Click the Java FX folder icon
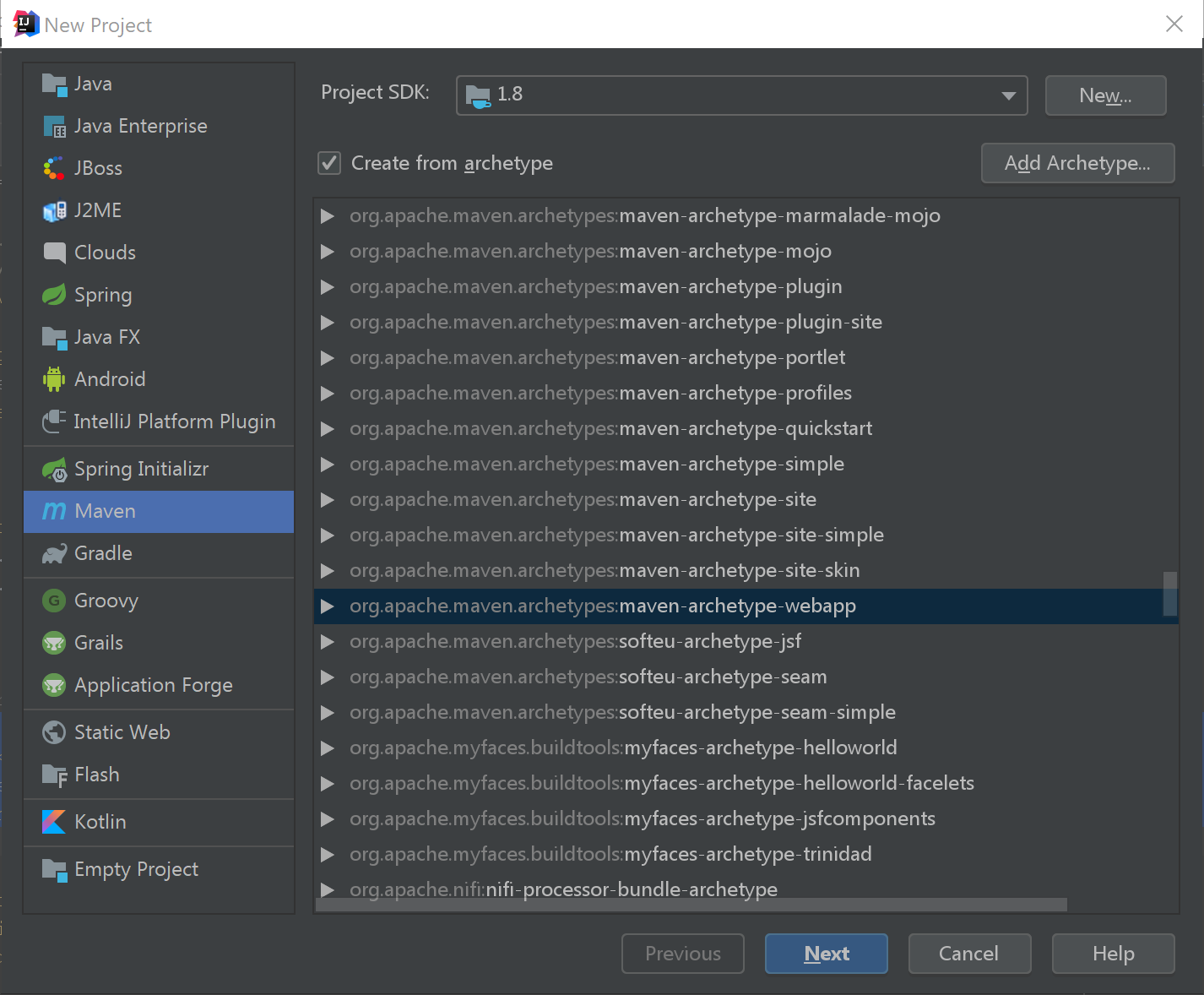The image size is (1204, 995). tap(54, 337)
